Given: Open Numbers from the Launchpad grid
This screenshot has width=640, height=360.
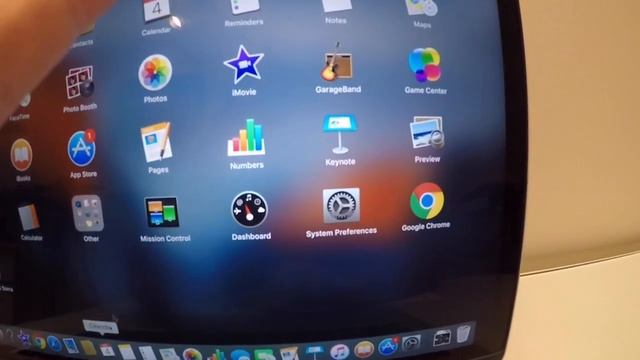Looking at the screenshot, I should [246, 138].
